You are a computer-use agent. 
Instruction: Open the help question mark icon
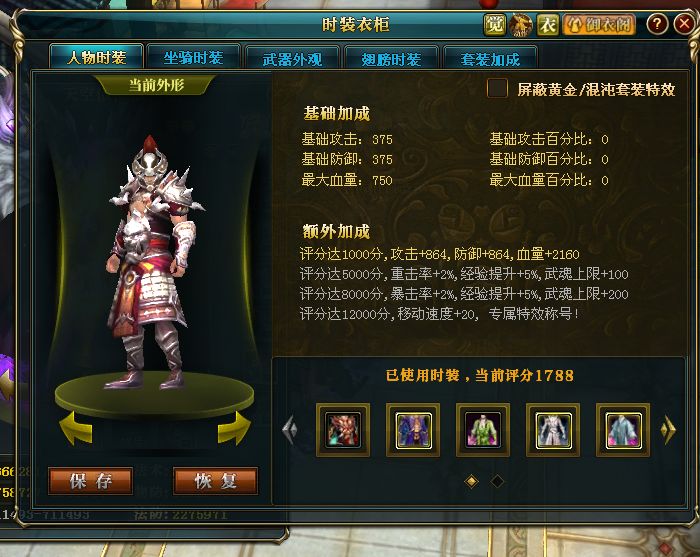[657, 24]
